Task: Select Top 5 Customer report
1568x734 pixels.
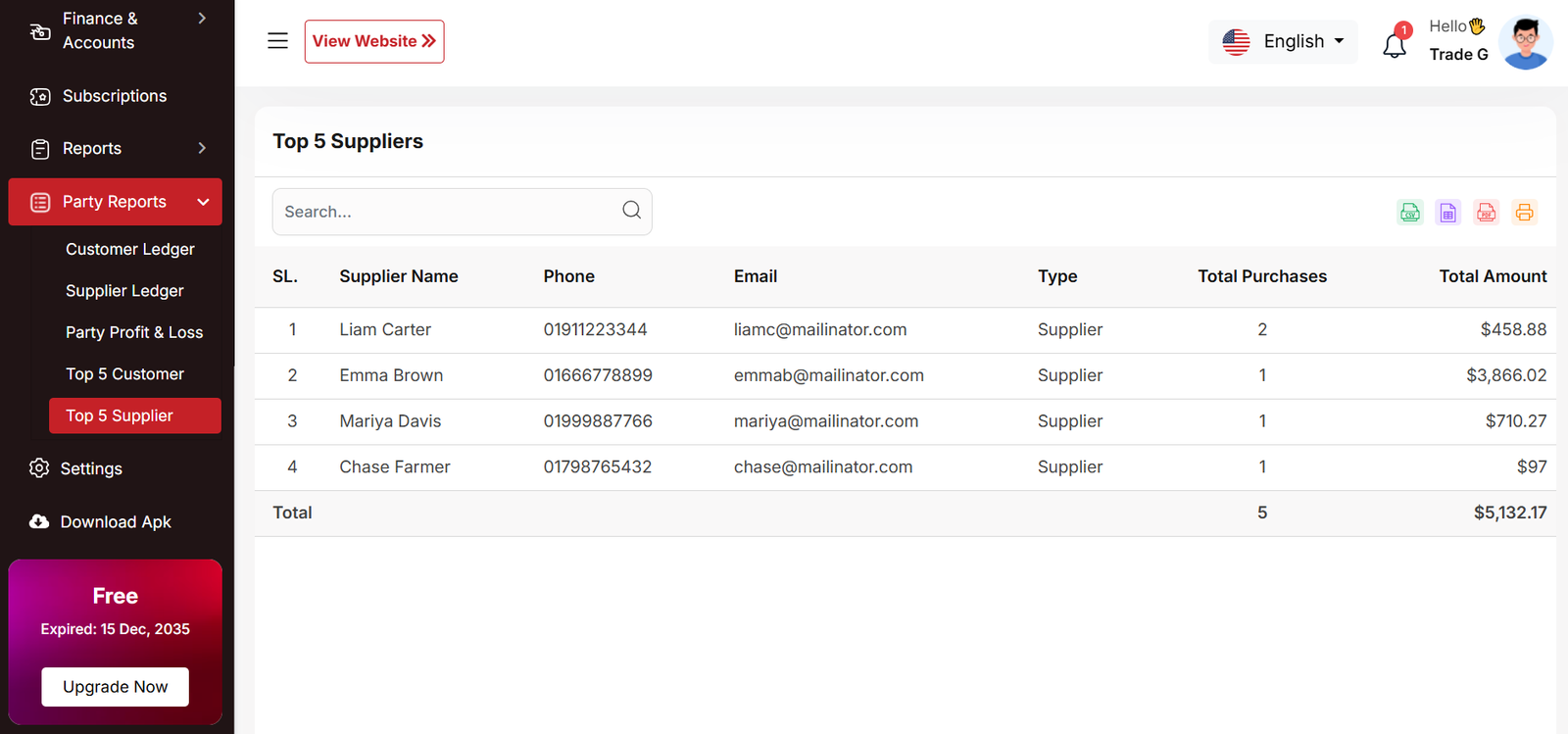Action: point(124,374)
